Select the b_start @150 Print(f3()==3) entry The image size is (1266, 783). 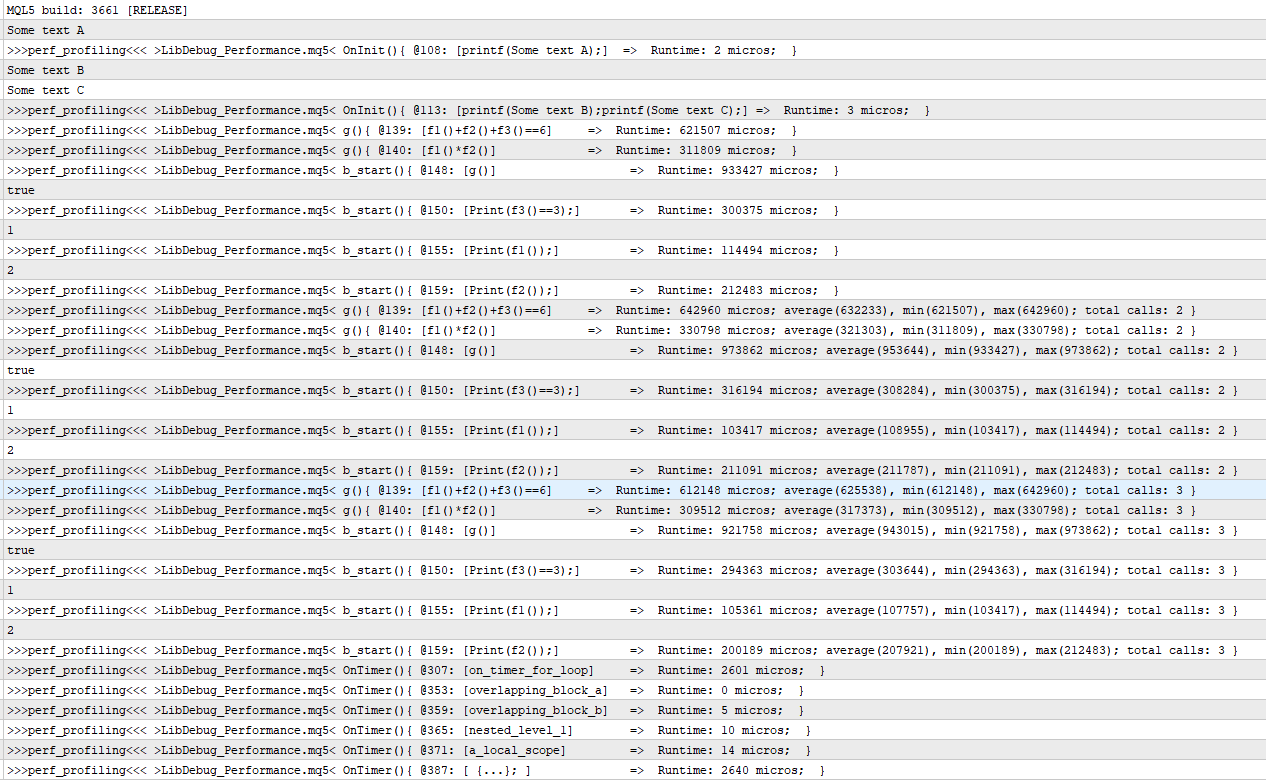(400, 210)
